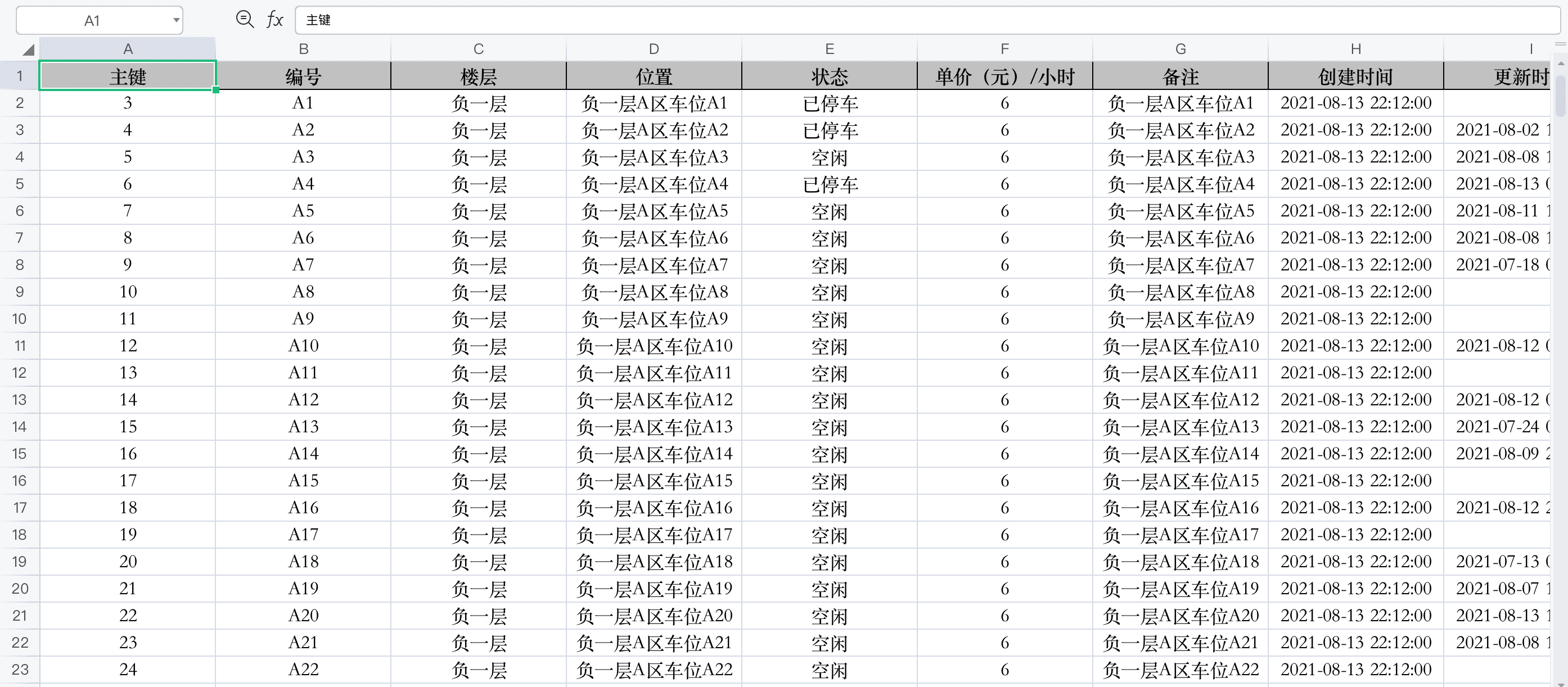This screenshot has width=1568, height=687.
Task: Select column G header
Action: tap(1180, 49)
